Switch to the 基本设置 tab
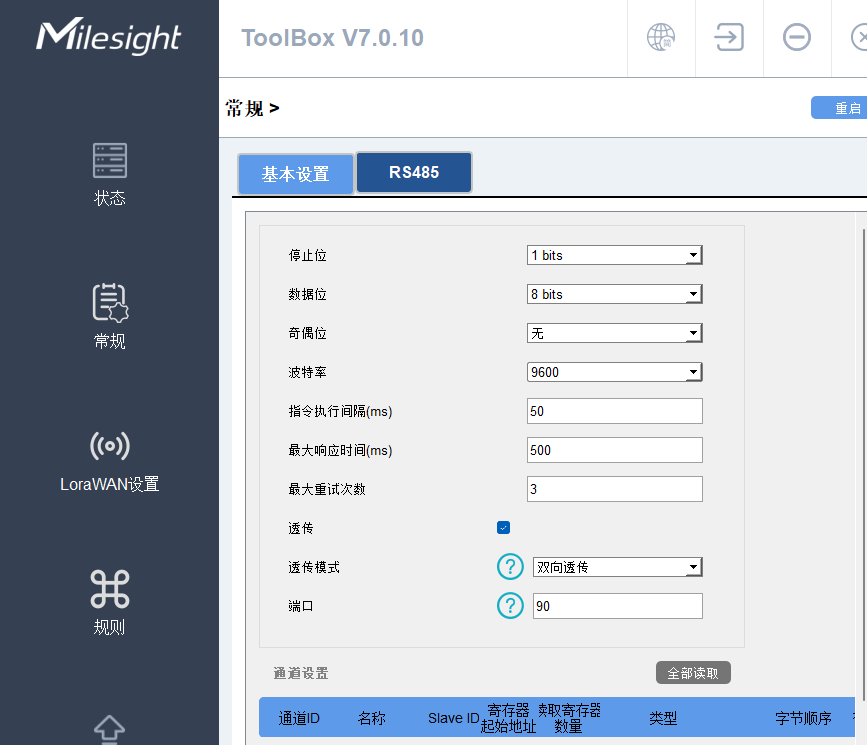 [295, 174]
